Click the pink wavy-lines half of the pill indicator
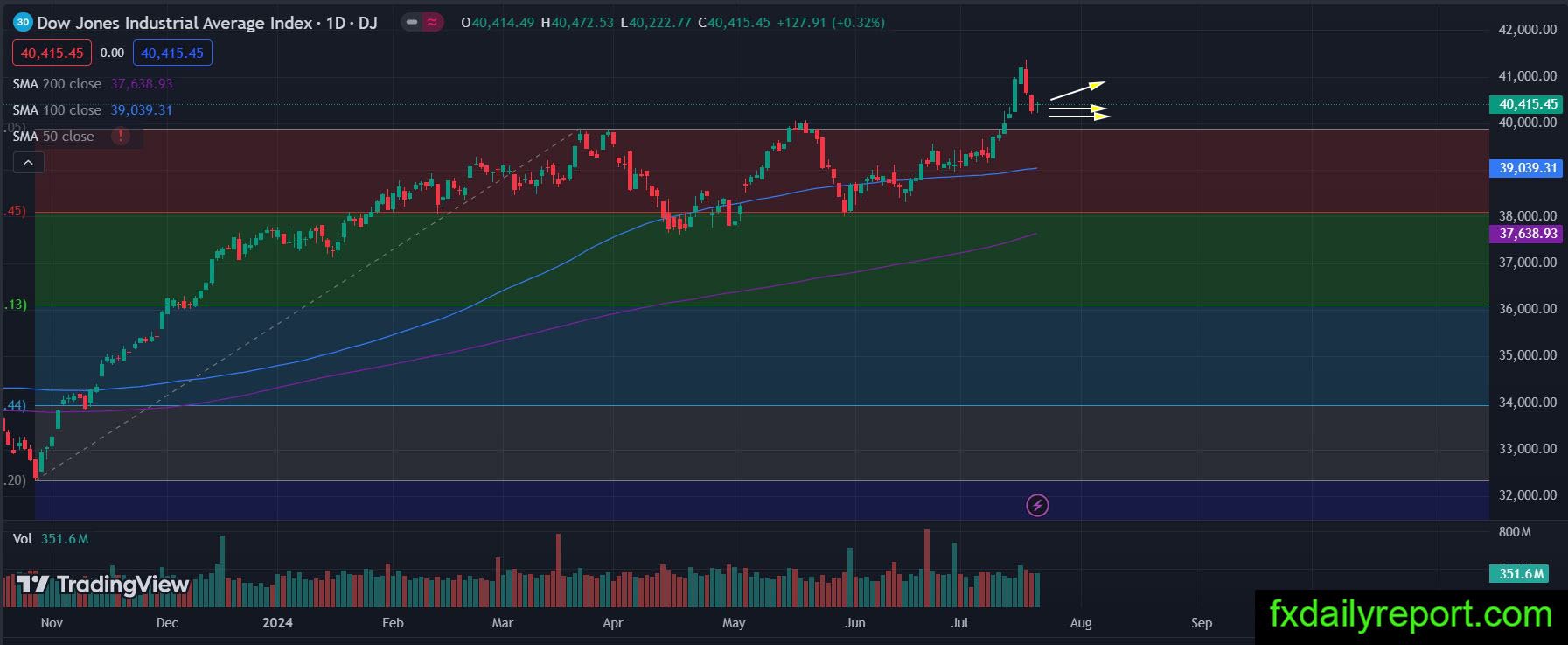Viewport: 1568px width, 645px height. [432, 23]
